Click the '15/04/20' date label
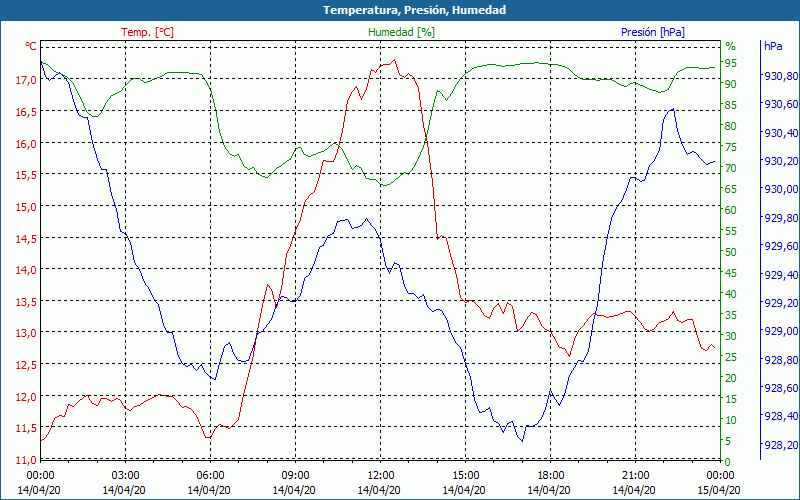This screenshot has width=800, height=500. [719, 490]
